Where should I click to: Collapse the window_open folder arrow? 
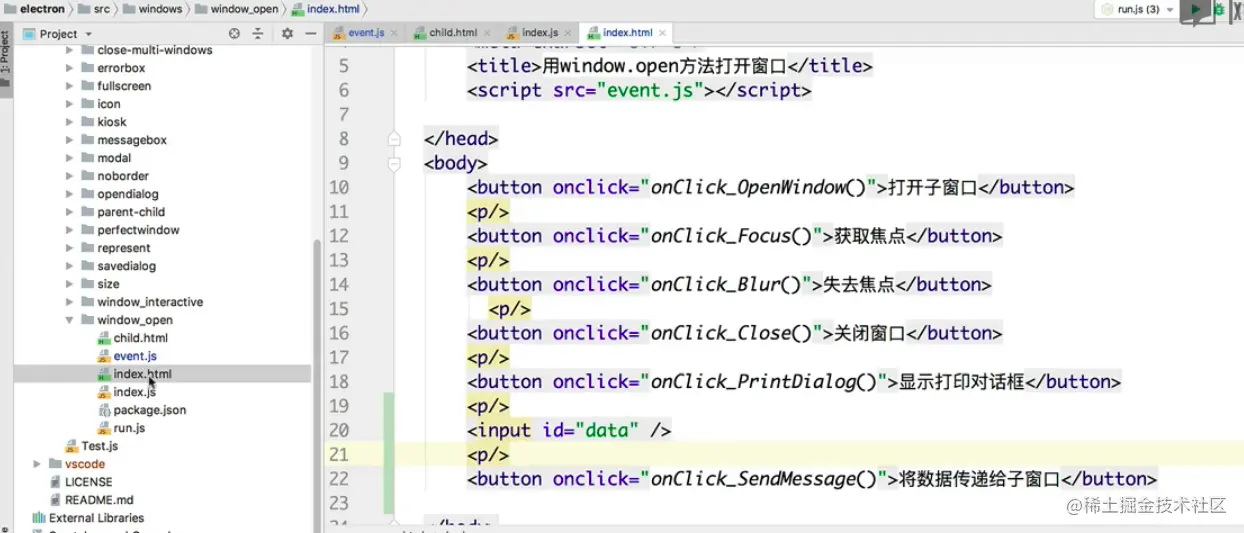[69, 320]
